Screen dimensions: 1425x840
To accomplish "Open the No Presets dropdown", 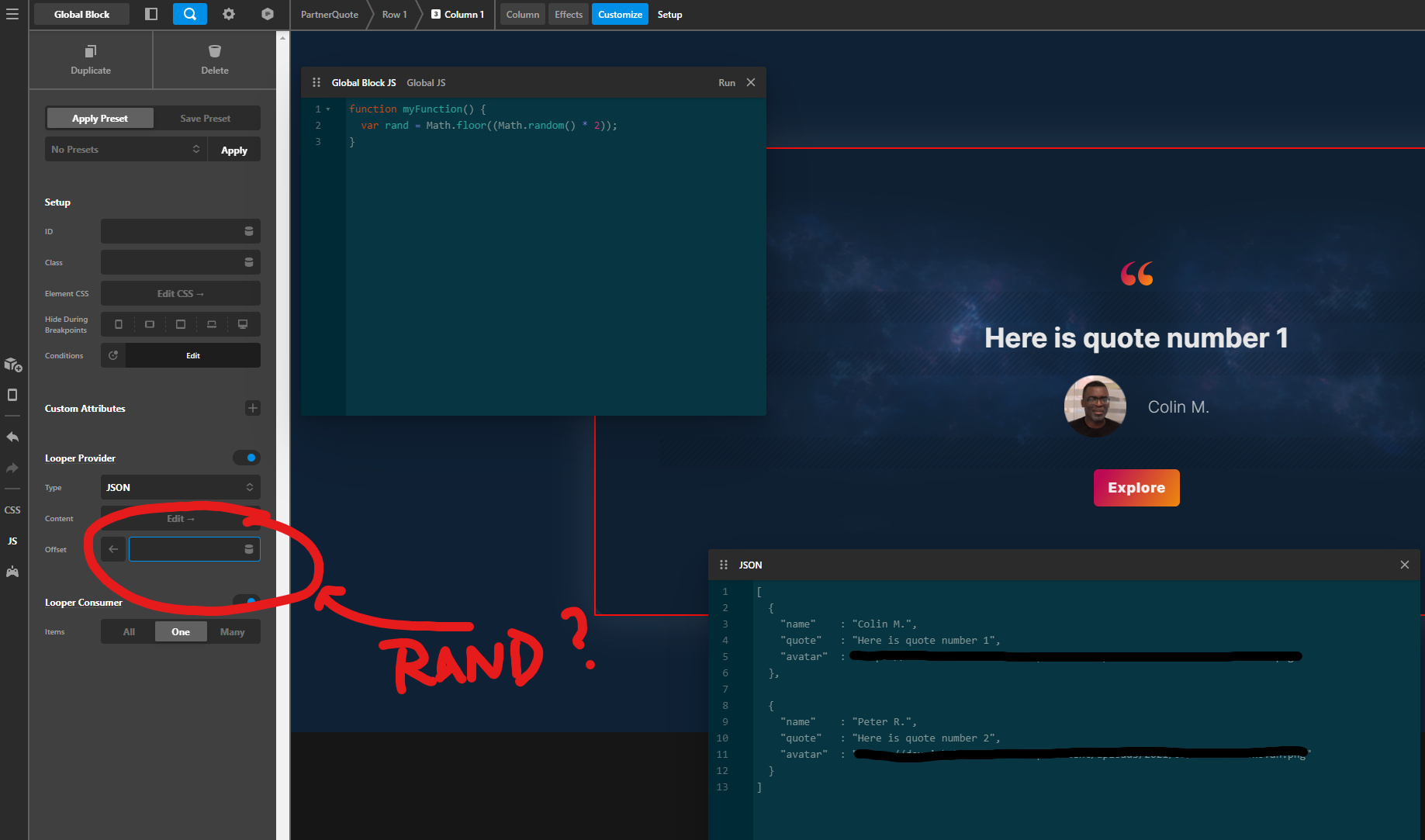I will (x=126, y=150).
